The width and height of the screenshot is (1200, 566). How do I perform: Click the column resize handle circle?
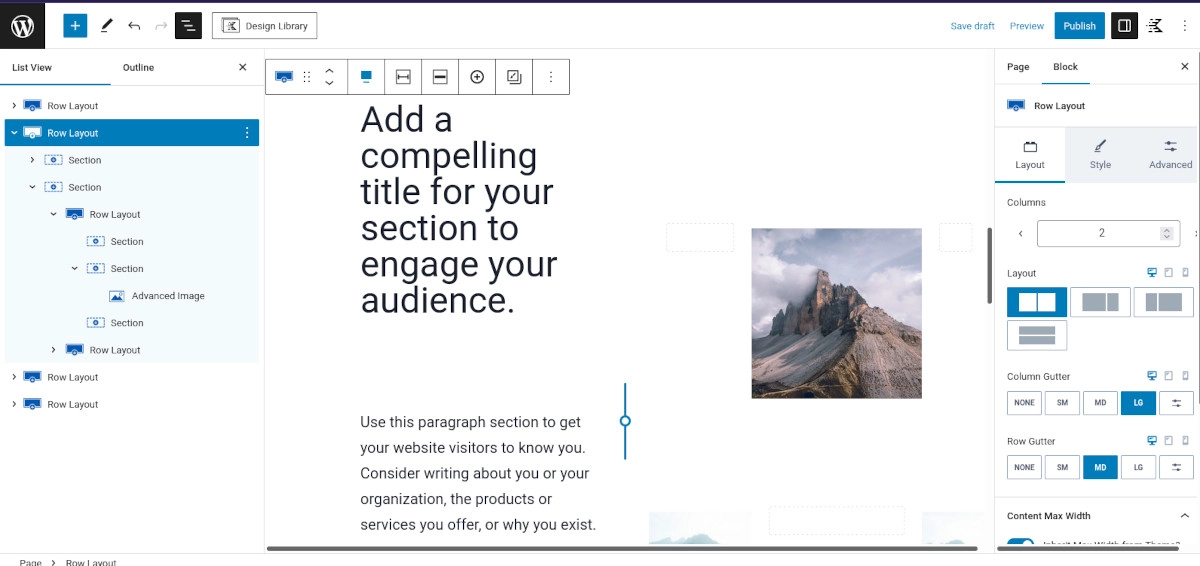625,421
